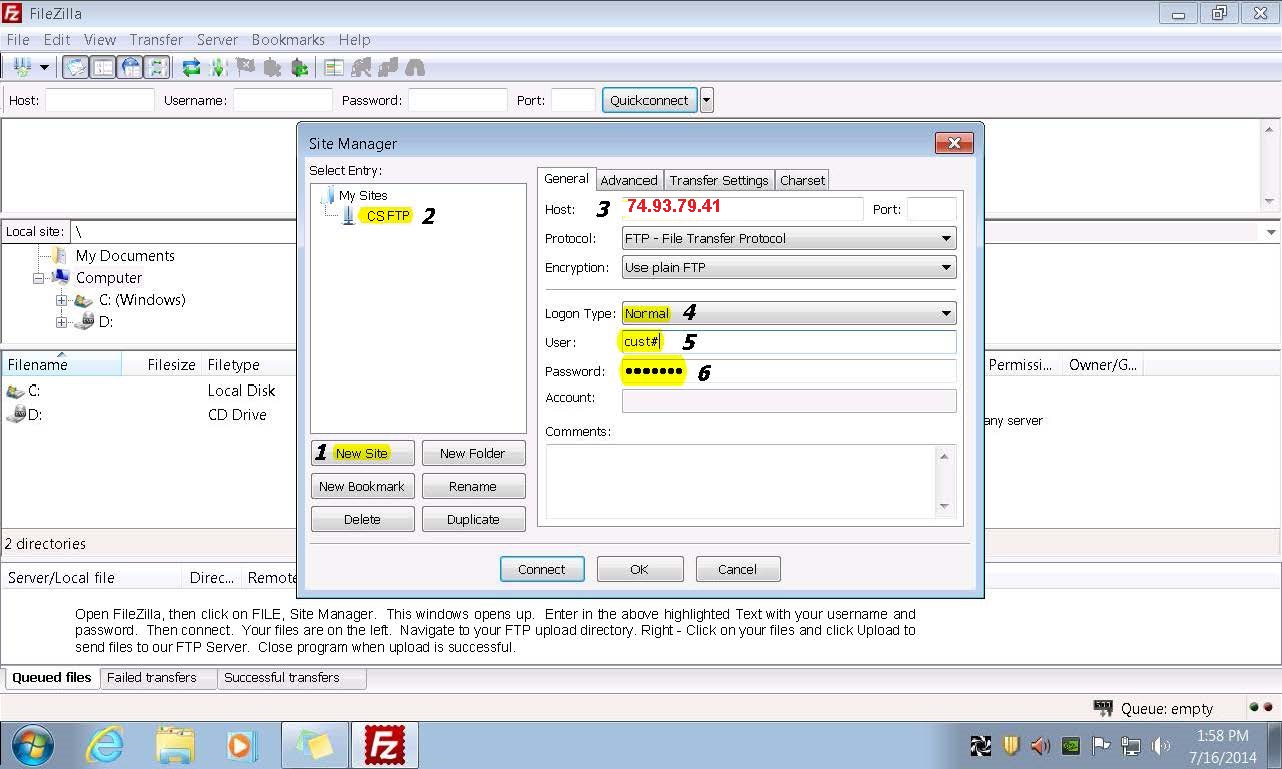Click the binoculars file search icon
The width and height of the screenshot is (1282, 769).
(415, 67)
